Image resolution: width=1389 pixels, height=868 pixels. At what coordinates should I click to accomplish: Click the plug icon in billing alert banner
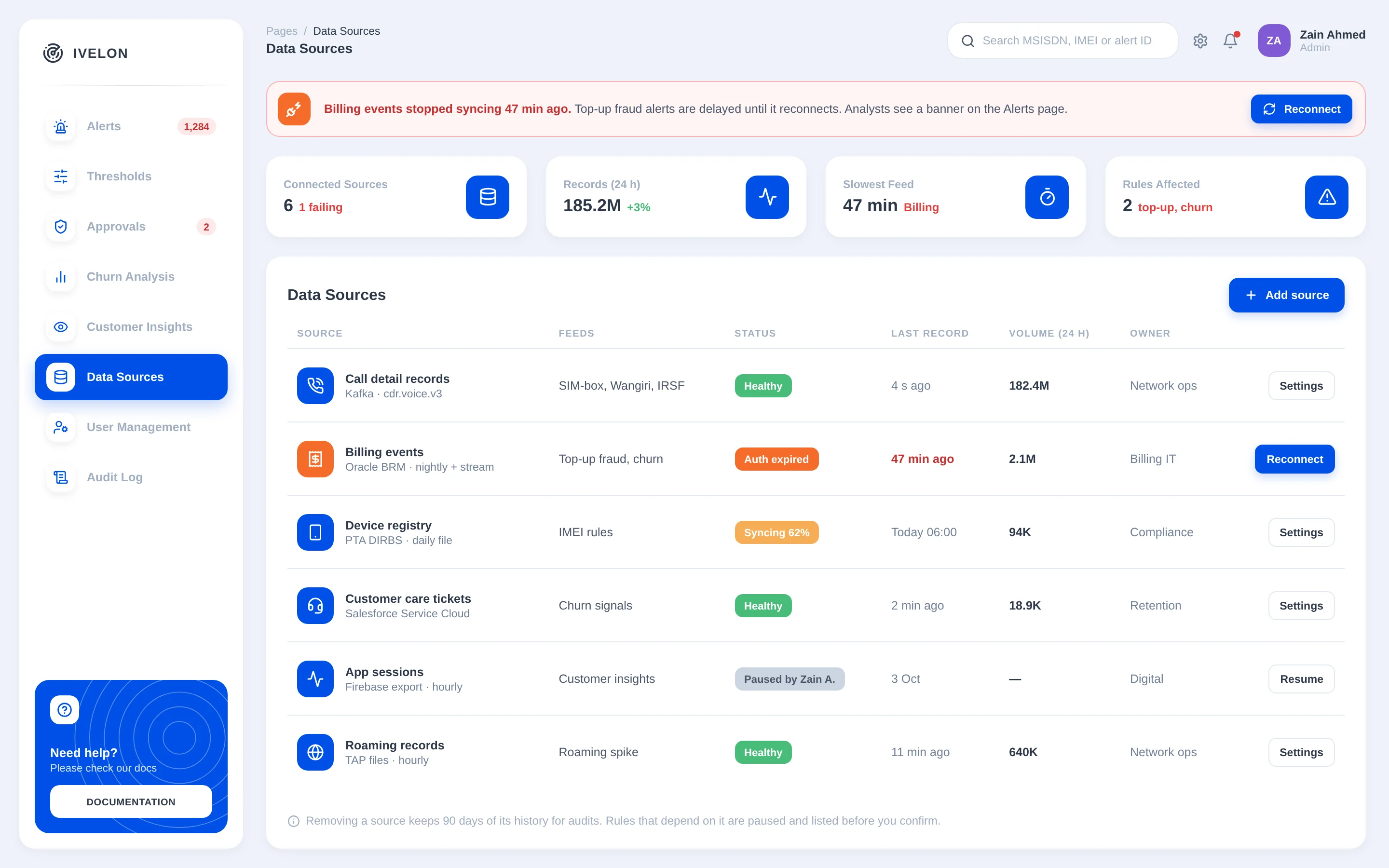294,109
